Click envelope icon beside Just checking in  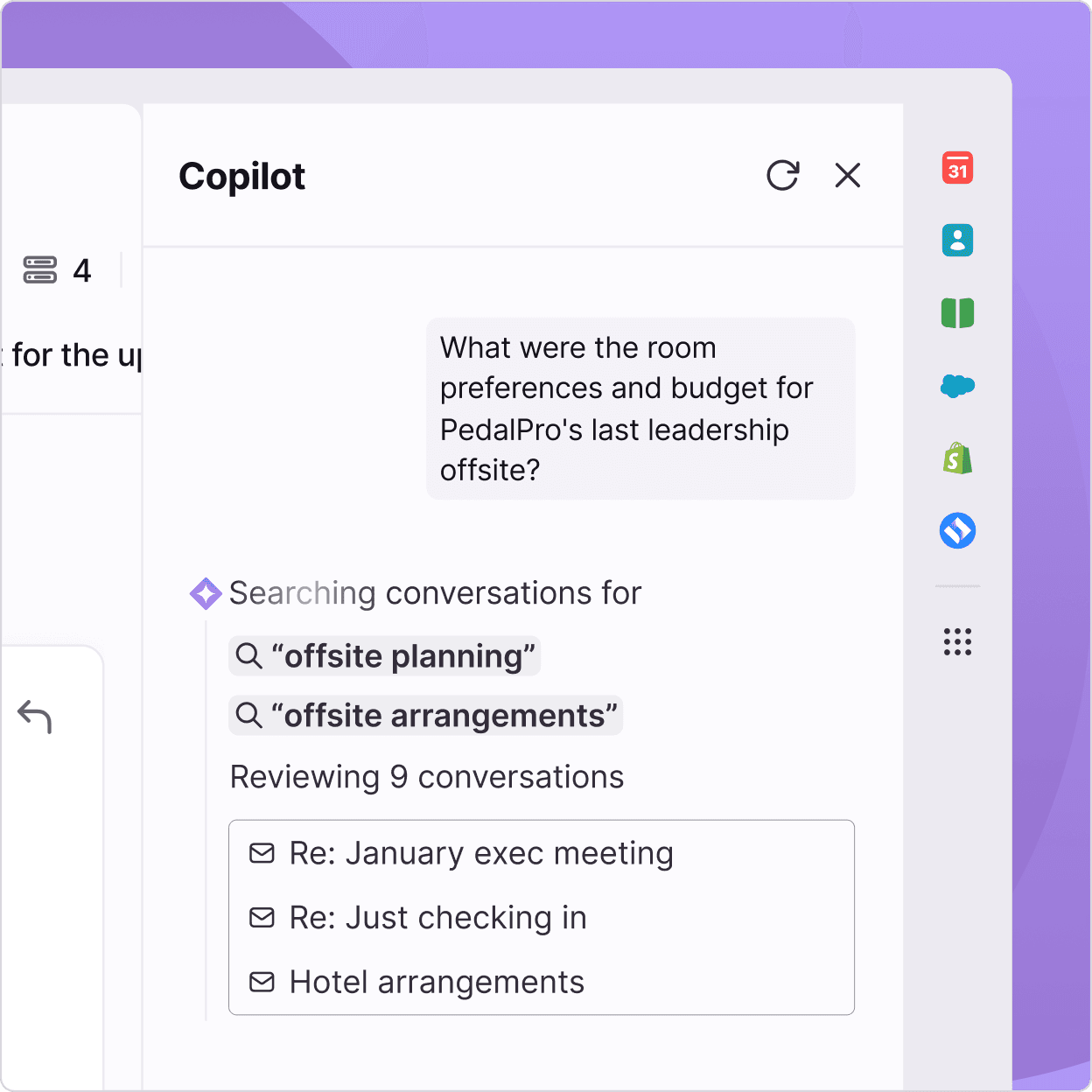pyautogui.click(x=262, y=917)
